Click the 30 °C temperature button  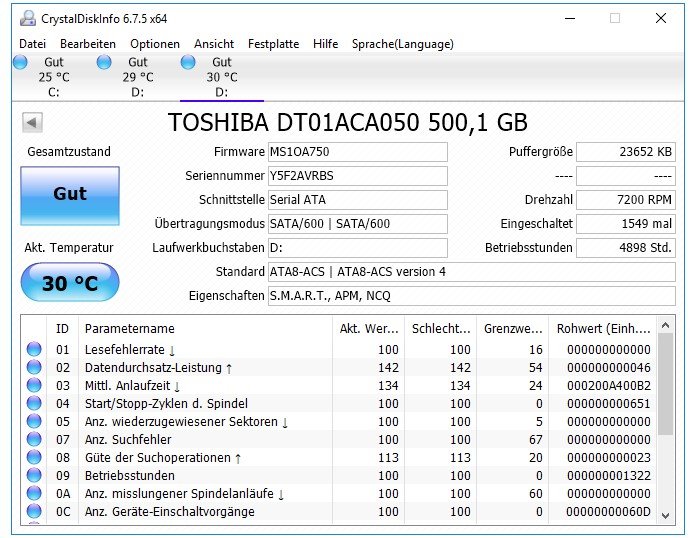pyautogui.click(x=70, y=282)
